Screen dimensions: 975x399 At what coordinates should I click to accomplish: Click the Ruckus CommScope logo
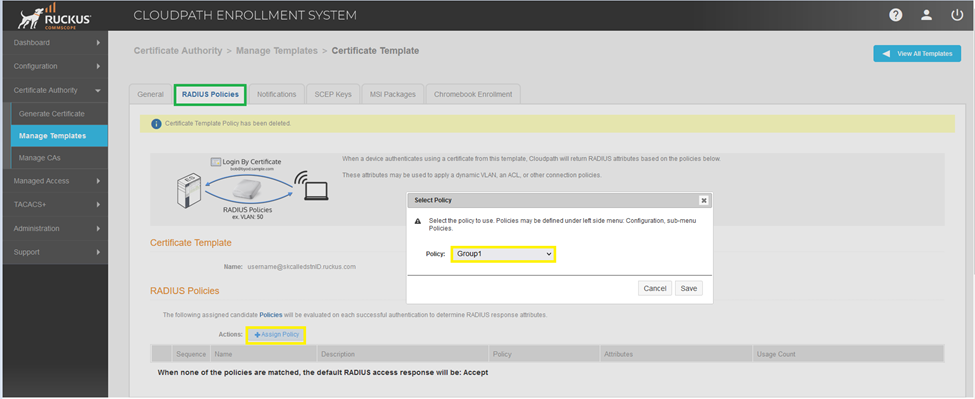click(55, 16)
